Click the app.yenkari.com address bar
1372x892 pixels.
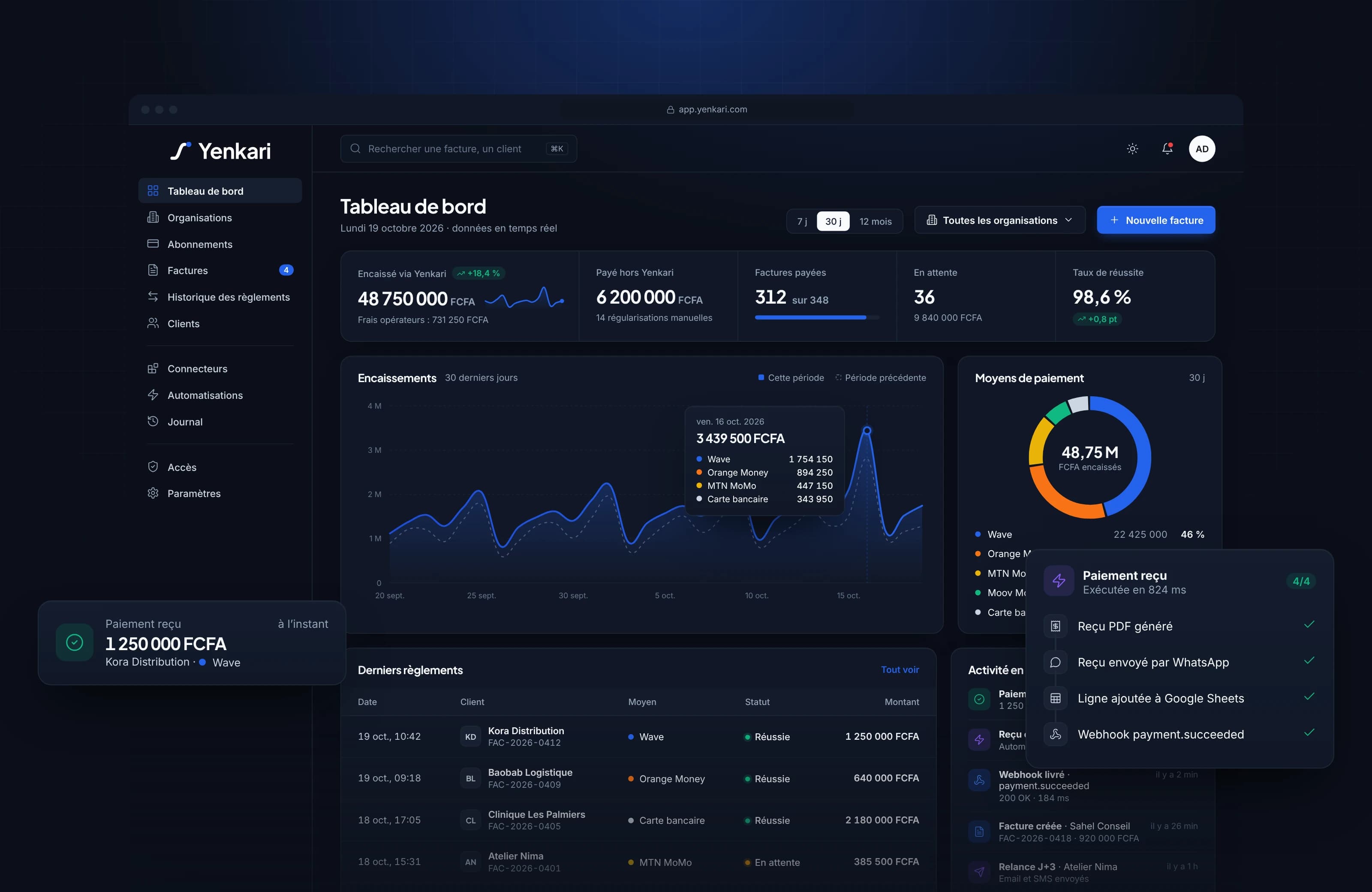coord(707,109)
